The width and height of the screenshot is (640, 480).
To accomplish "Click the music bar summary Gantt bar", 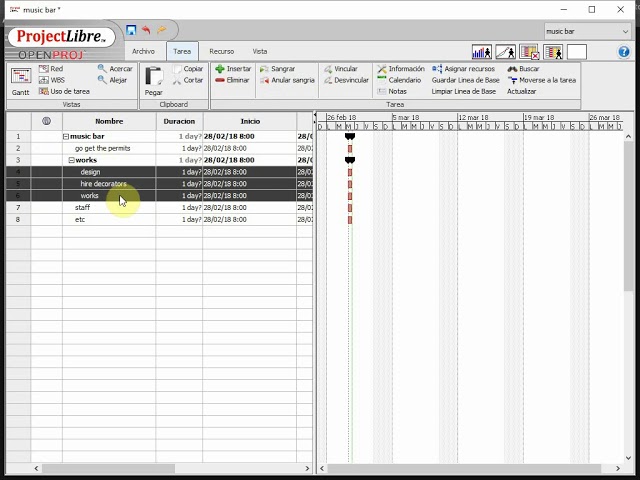I will (x=350, y=136).
